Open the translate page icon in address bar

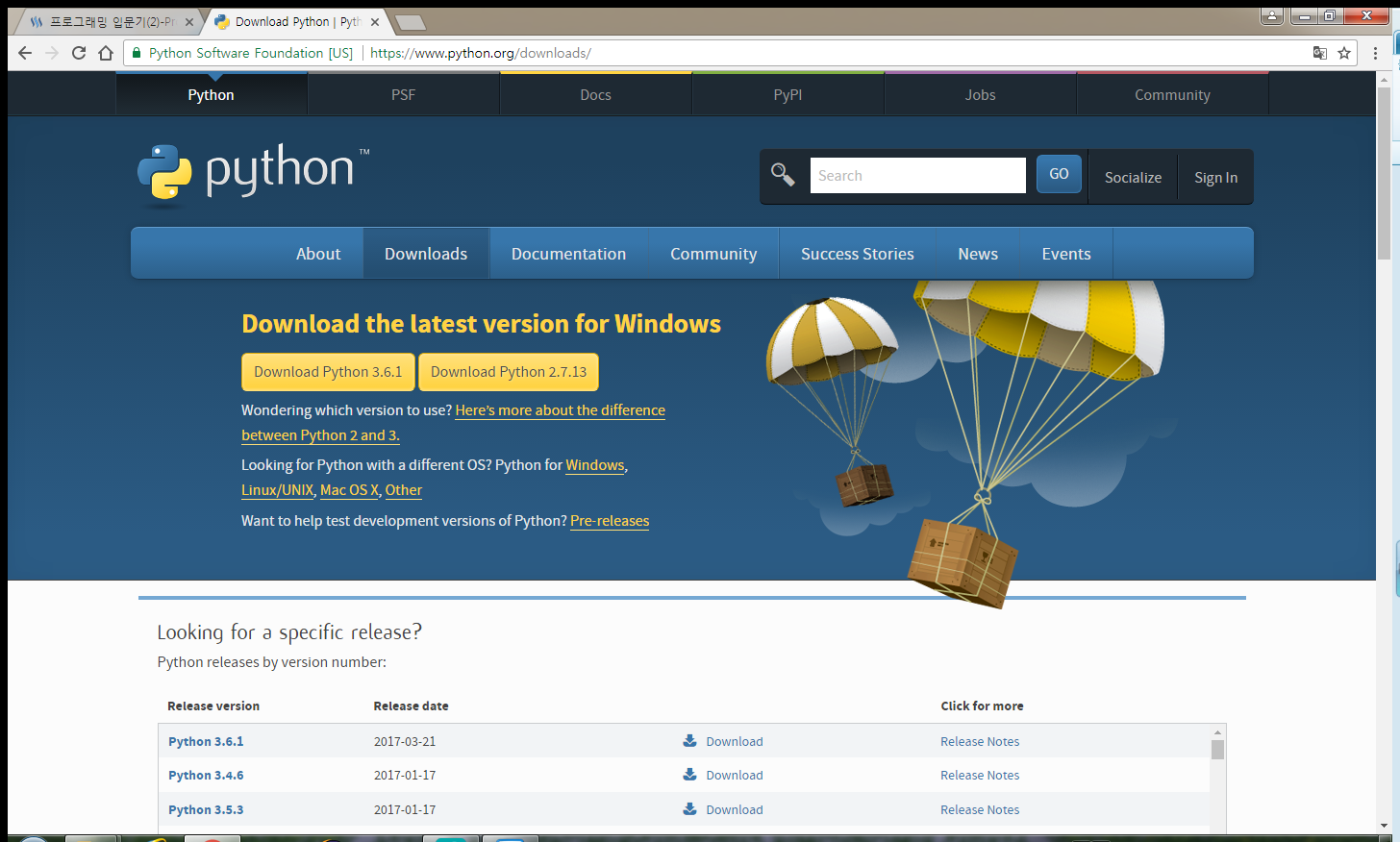(x=1320, y=53)
